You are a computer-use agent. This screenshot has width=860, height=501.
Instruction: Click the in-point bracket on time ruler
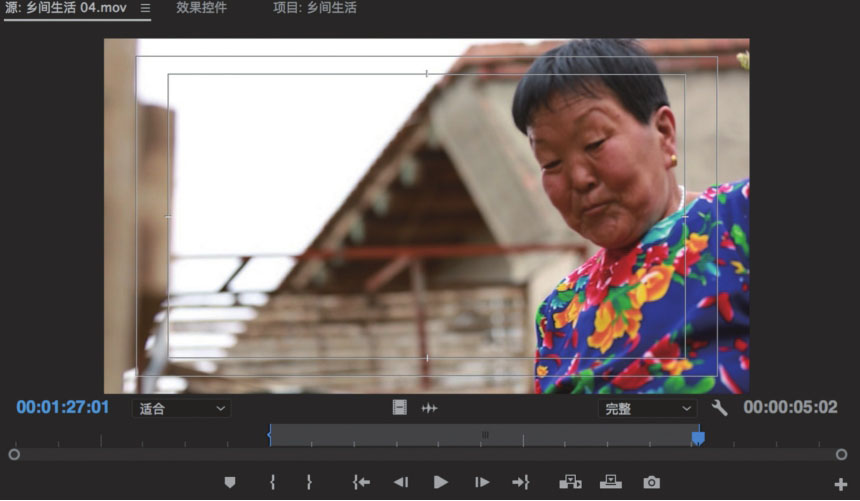tap(269, 435)
